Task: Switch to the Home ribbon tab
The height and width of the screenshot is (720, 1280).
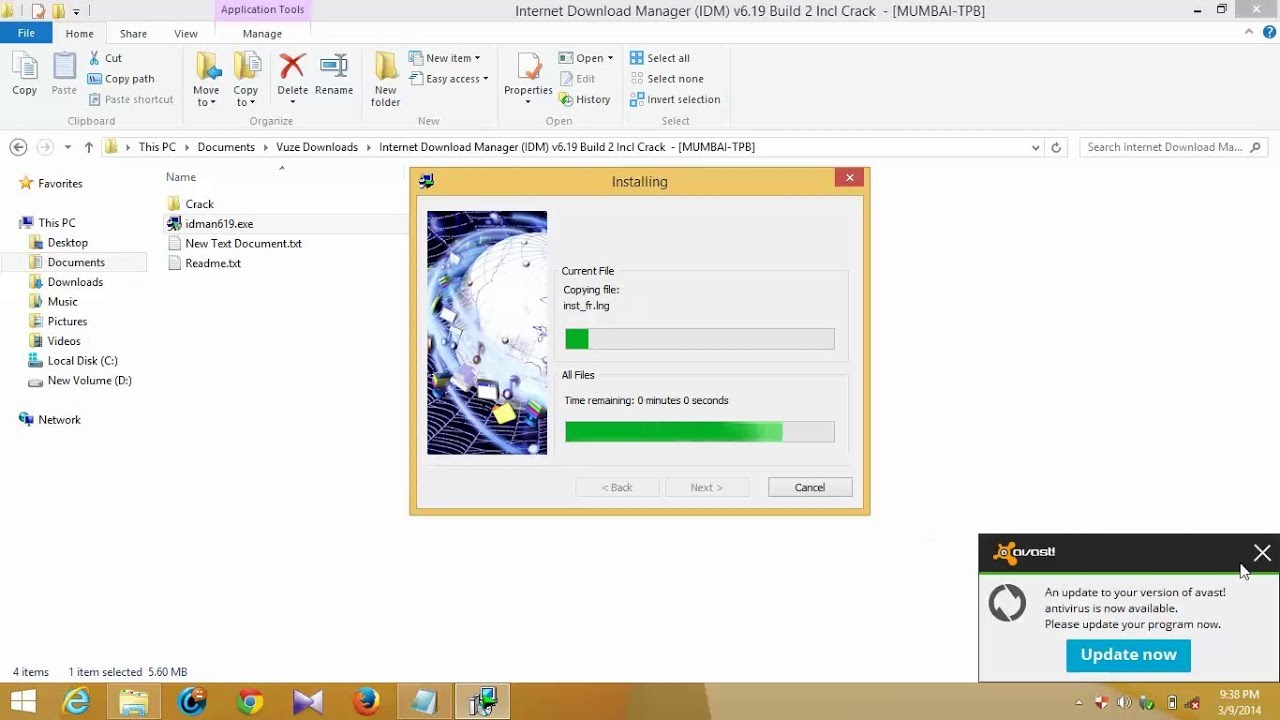Action: point(79,34)
